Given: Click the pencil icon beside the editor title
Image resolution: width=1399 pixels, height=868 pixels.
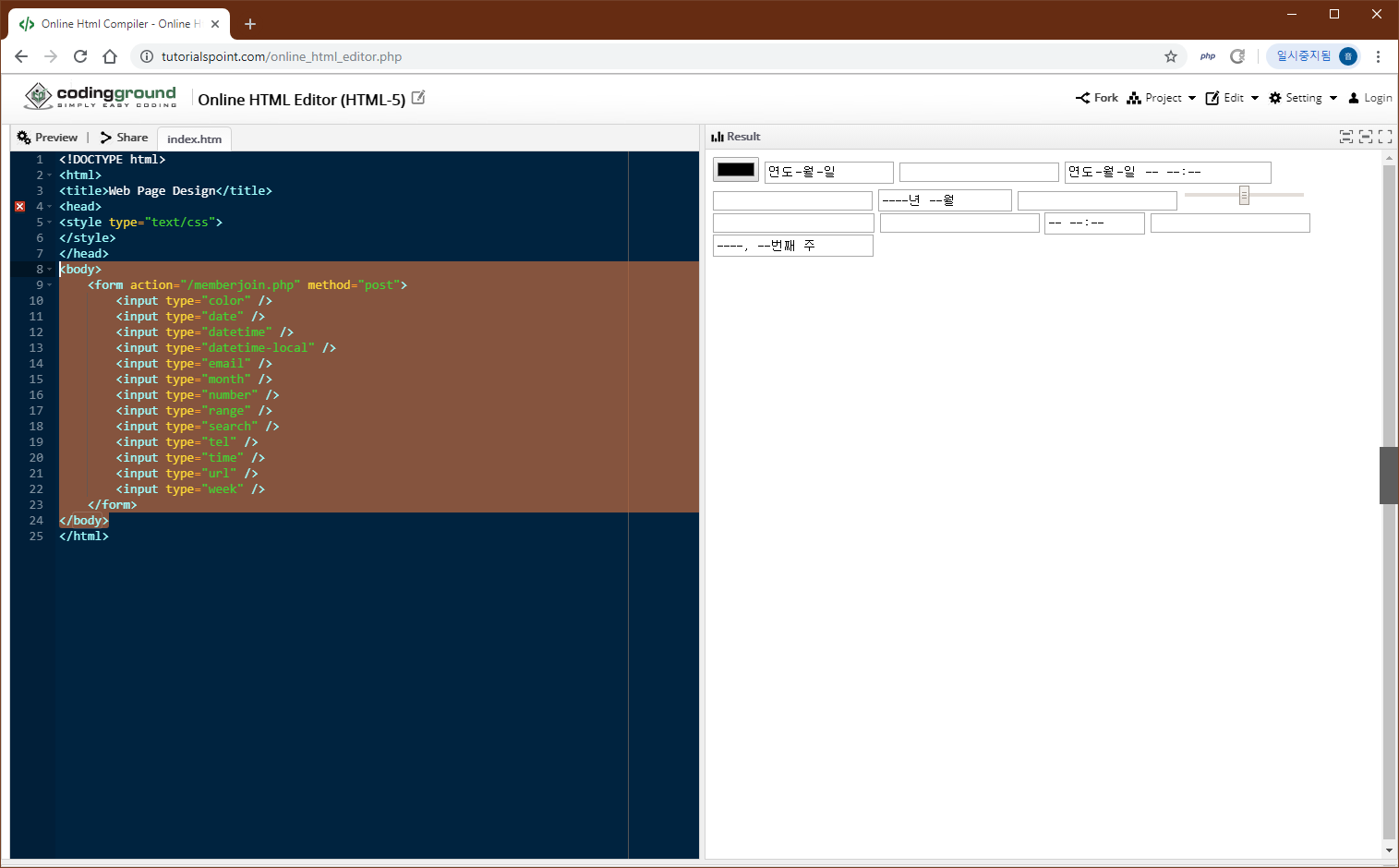Looking at the screenshot, I should [x=419, y=96].
